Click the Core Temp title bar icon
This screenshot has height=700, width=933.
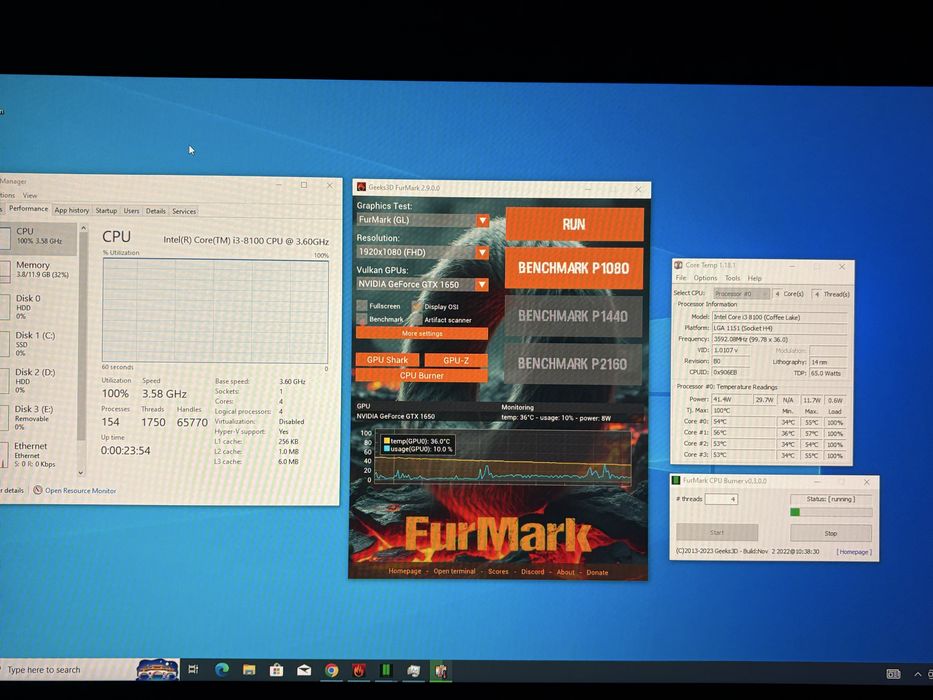tap(678, 265)
